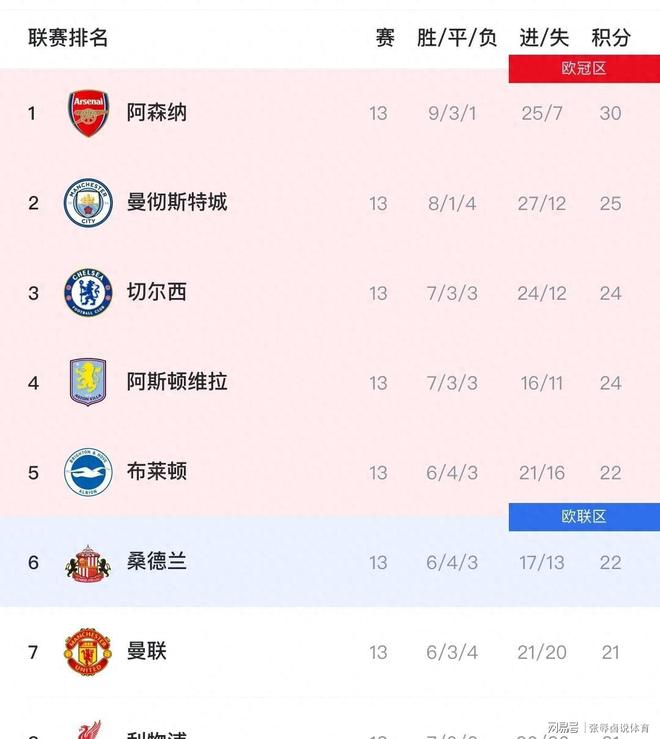Click the Aston Villa crest icon
This screenshot has height=739, width=660.
[88, 382]
